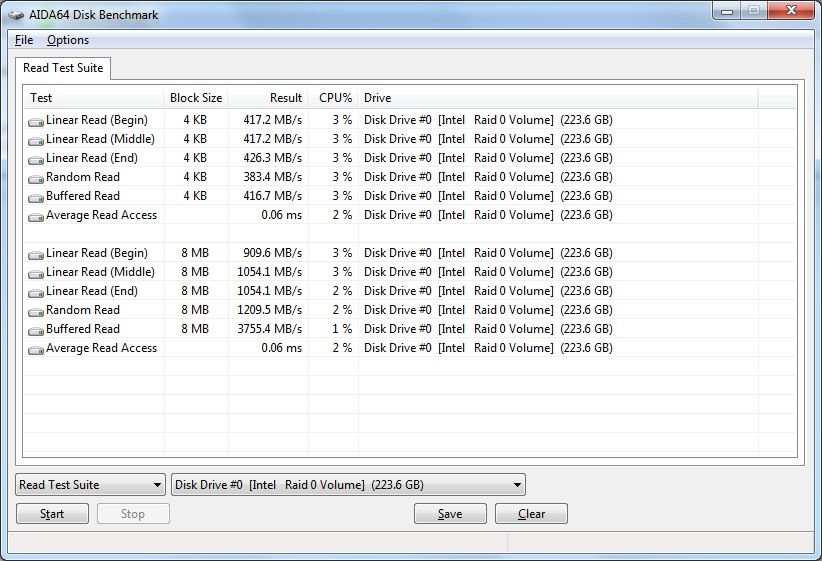
Task: Click disk icon beside 4 KB Buffered Read
Action: [36, 198]
